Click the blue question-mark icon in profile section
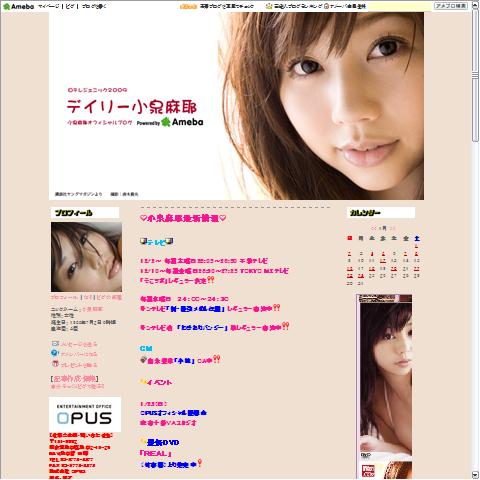The width and height of the screenshot is (480, 480). [55, 353]
